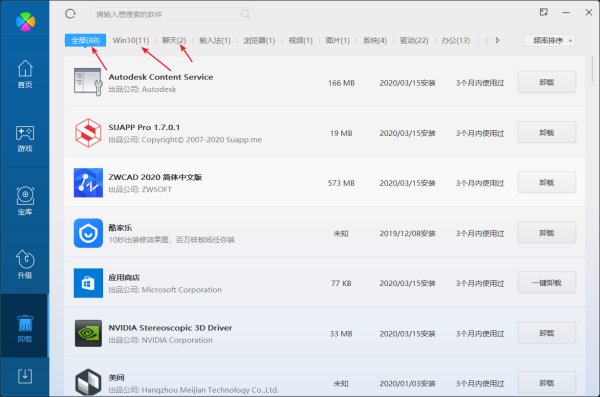Click the 美间 title text
The image size is (600, 397).
tap(116, 377)
